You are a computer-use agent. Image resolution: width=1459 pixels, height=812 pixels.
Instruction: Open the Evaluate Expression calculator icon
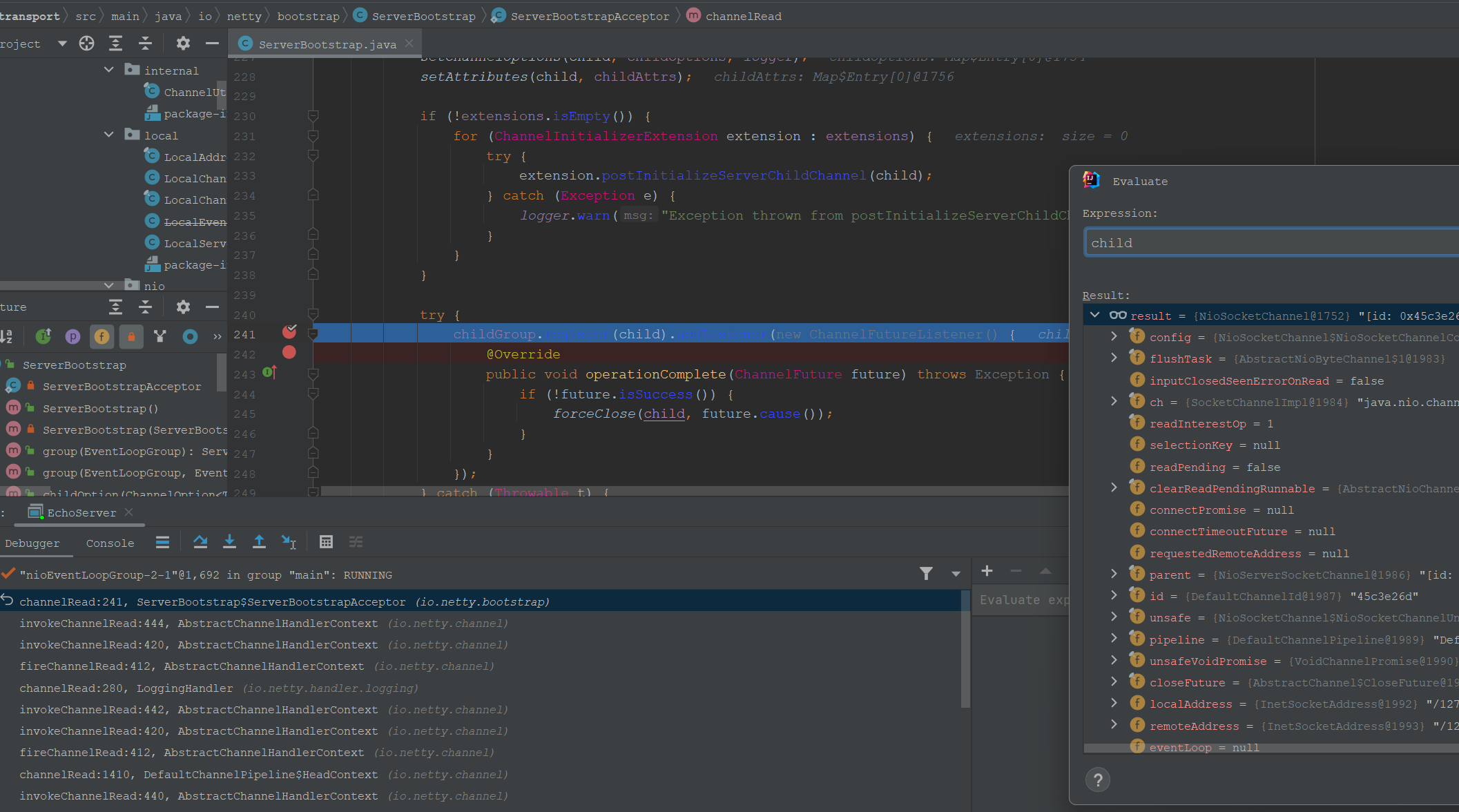coord(326,542)
